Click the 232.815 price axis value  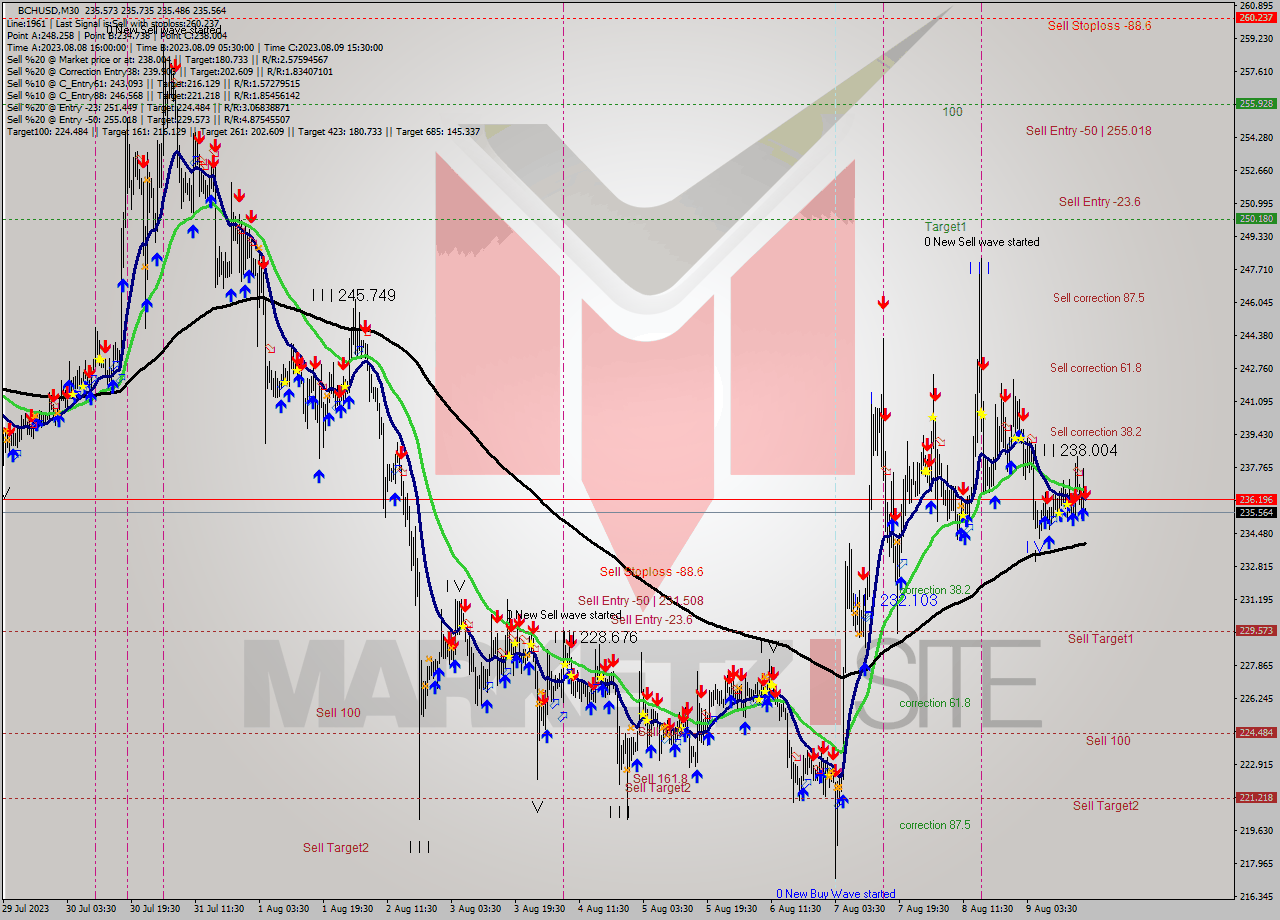1255,566
